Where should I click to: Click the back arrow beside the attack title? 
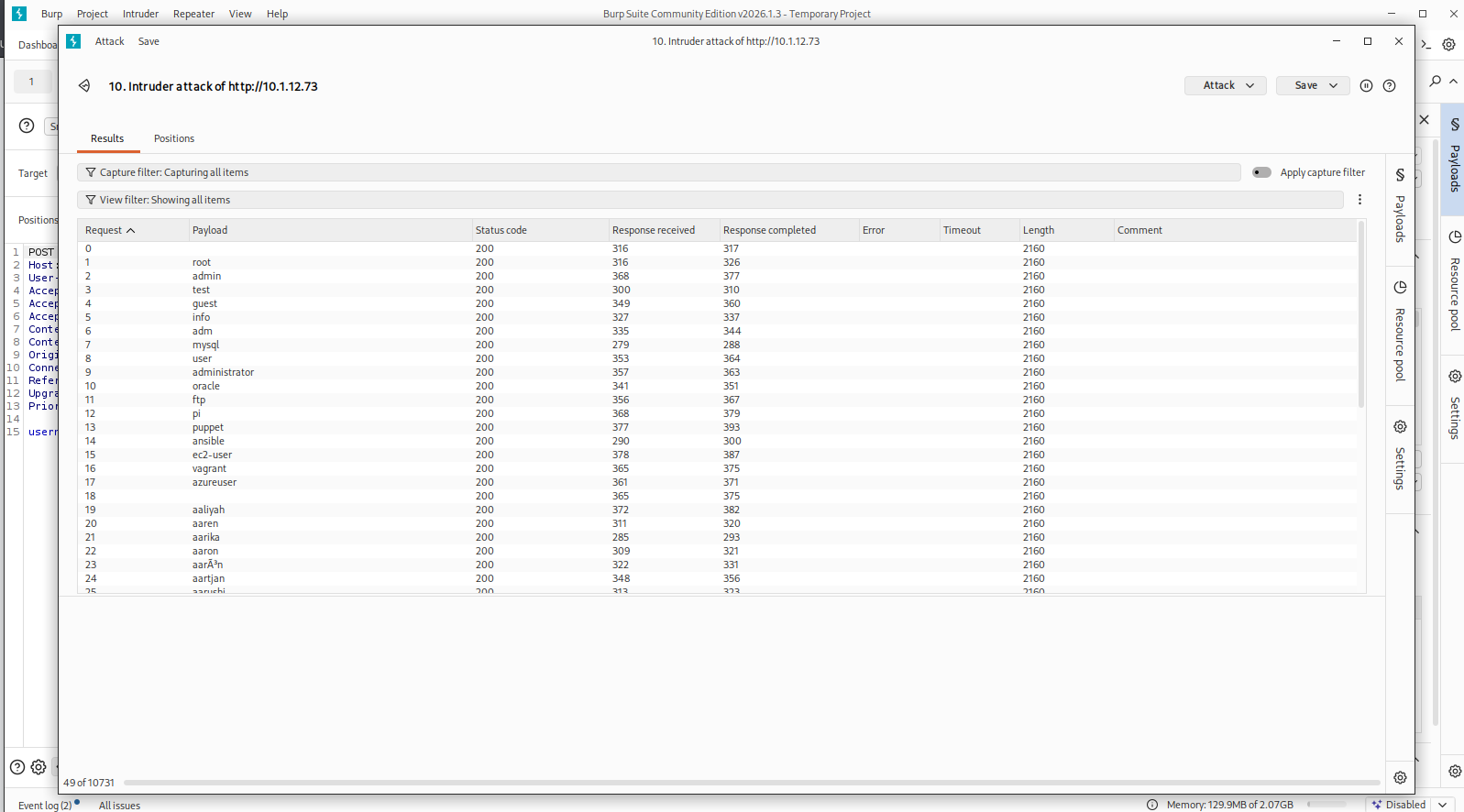(84, 86)
